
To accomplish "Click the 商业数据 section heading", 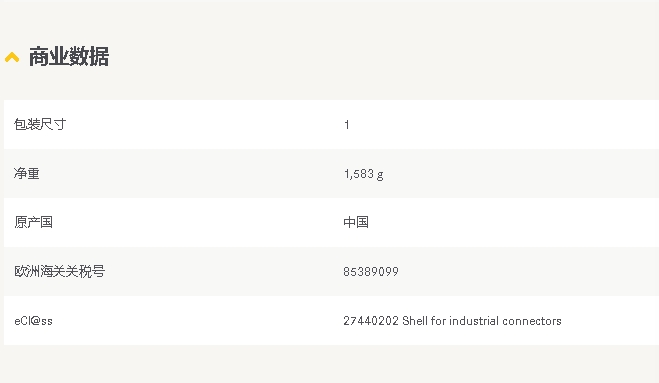I will (x=69, y=57).
